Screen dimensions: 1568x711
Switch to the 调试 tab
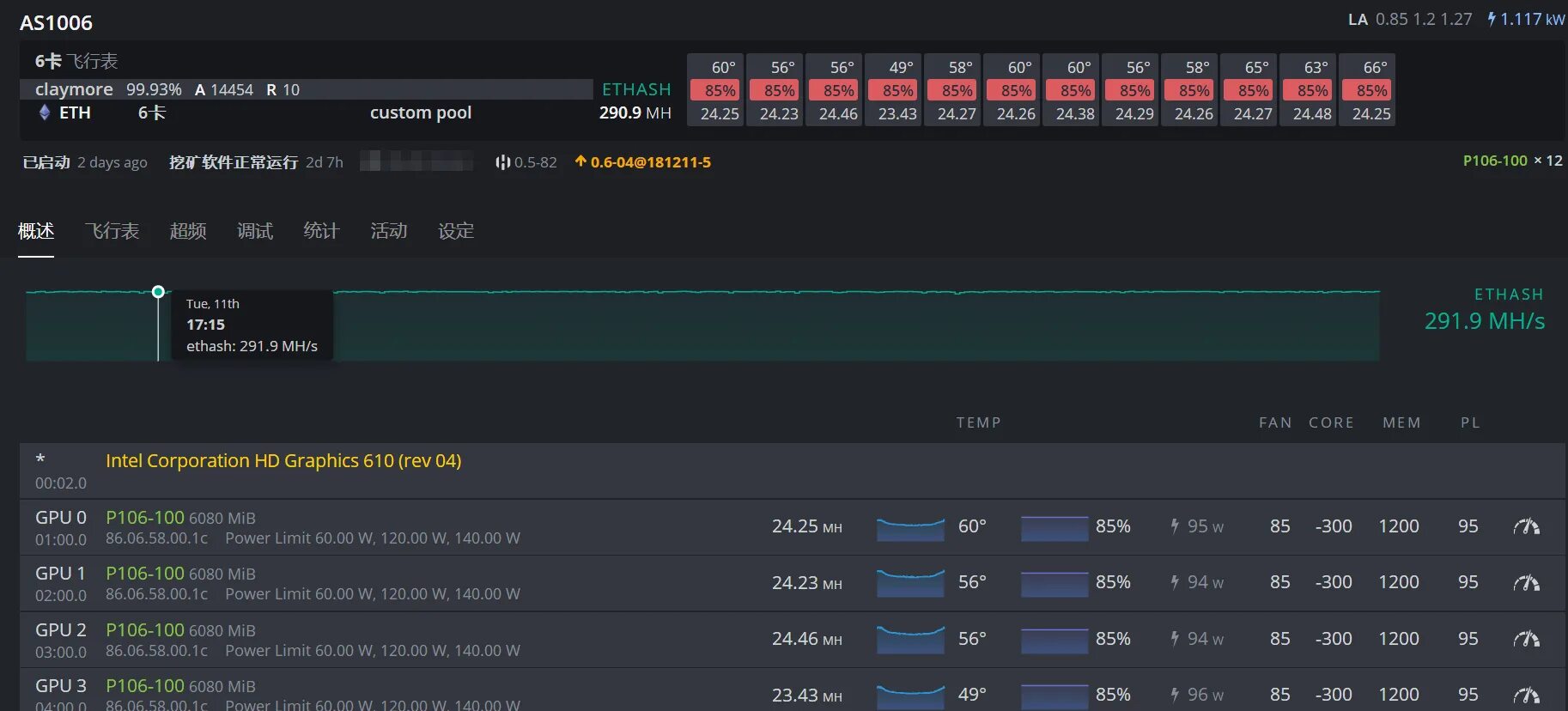(255, 231)
